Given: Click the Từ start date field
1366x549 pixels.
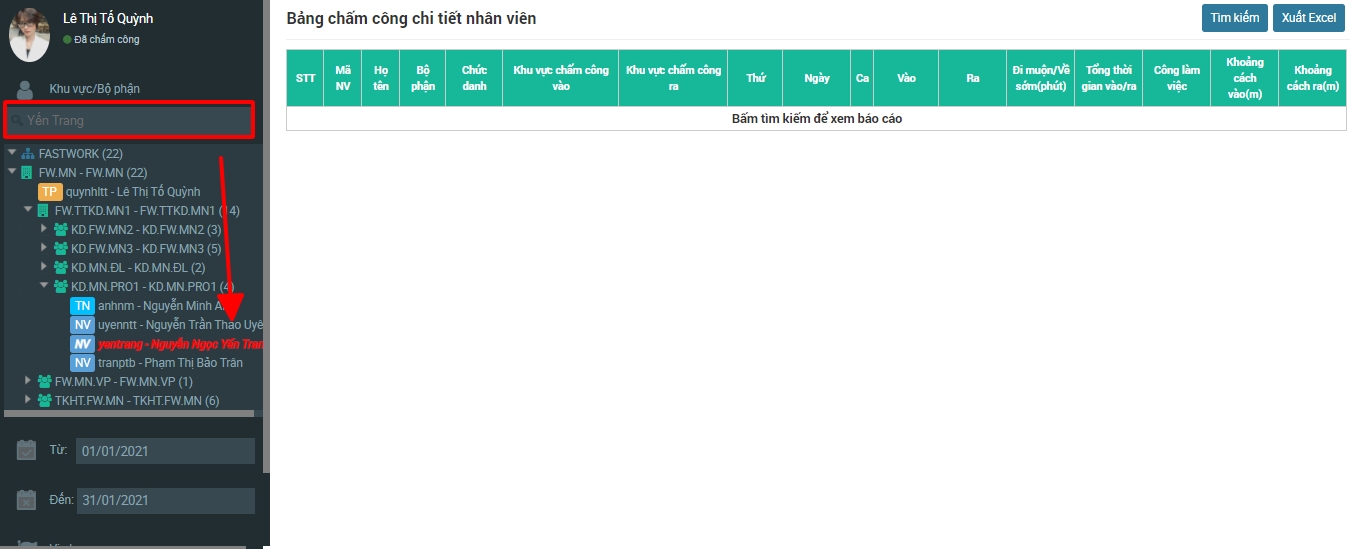Looking at the screenshot, I should tap(165, 451).
